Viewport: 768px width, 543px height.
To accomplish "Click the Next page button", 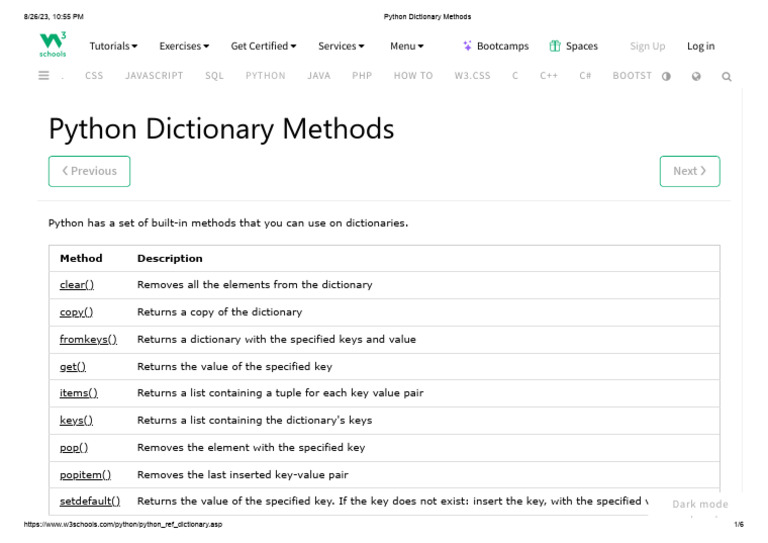I will click(x=689, y=171).
